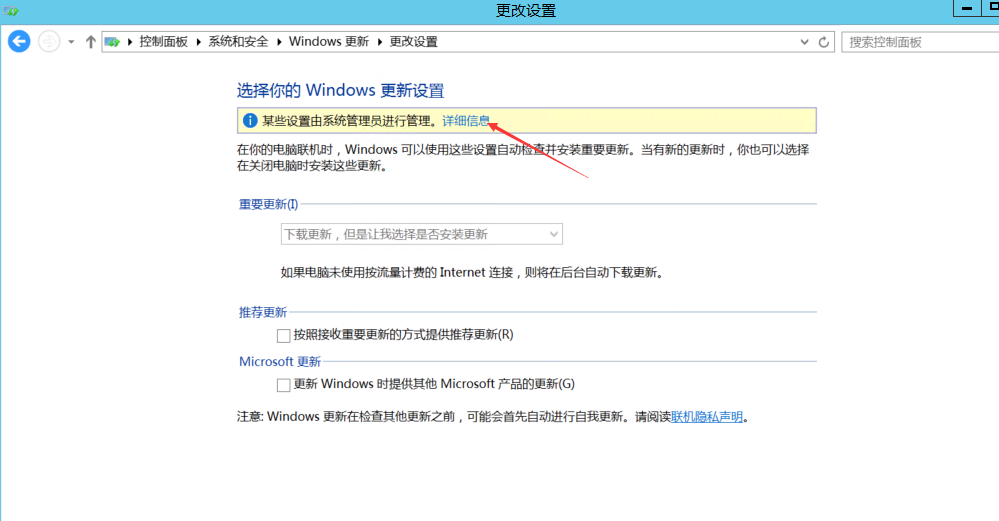This screenshot has width=999, height=521.
Task: Expand arrow before Windows 更新 breadcrumb
Action: pyautogui.click(x=279, y=42)
